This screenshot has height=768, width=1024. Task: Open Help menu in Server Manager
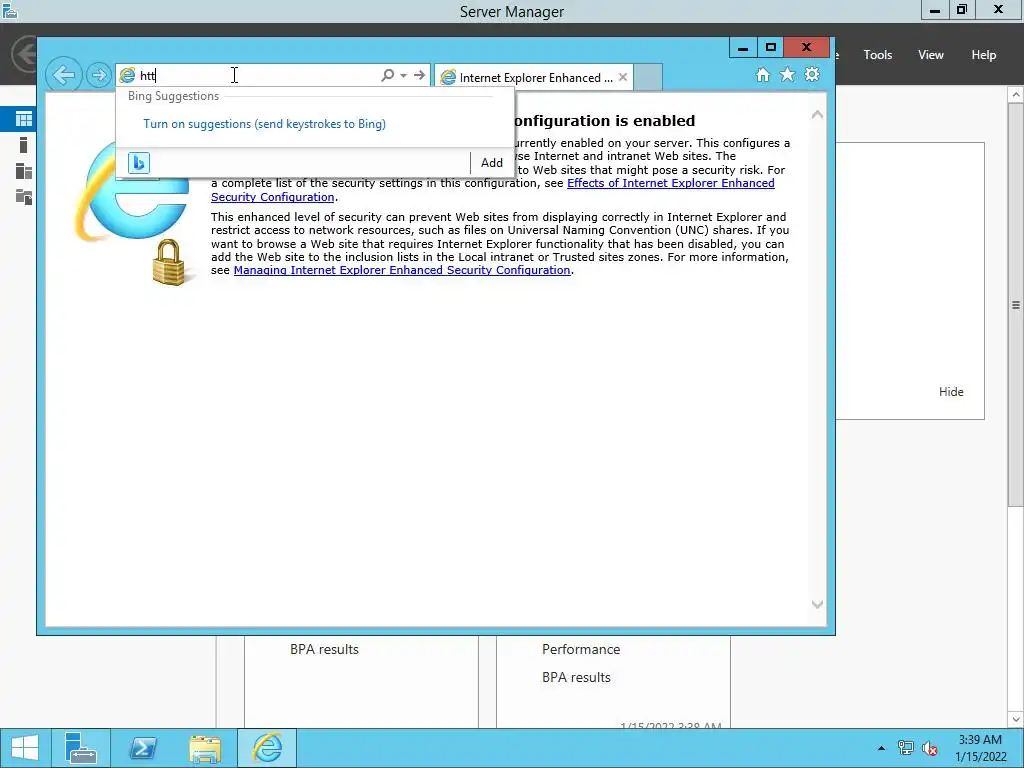[983, 55]
